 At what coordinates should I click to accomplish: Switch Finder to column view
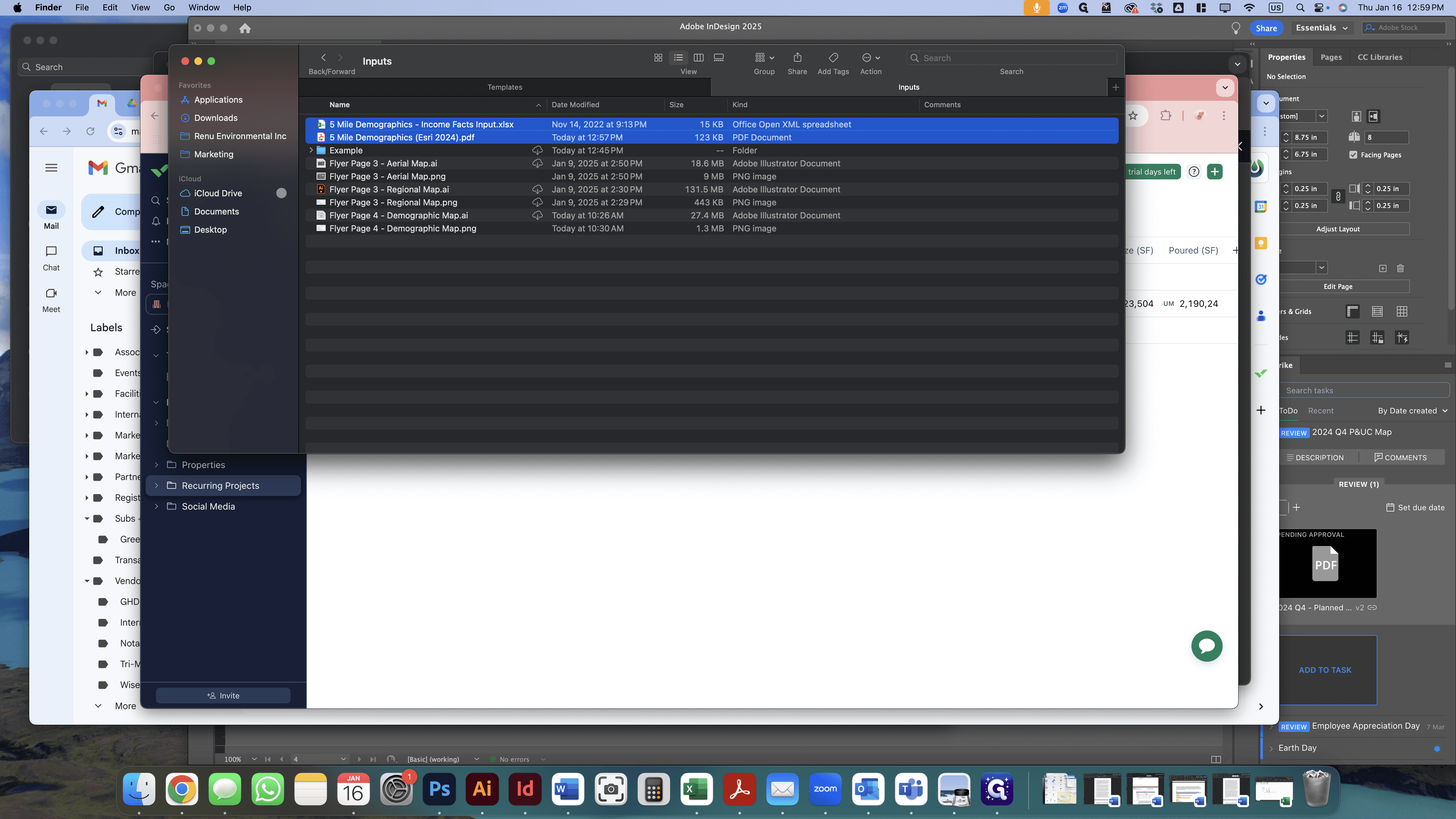[698, 58]
